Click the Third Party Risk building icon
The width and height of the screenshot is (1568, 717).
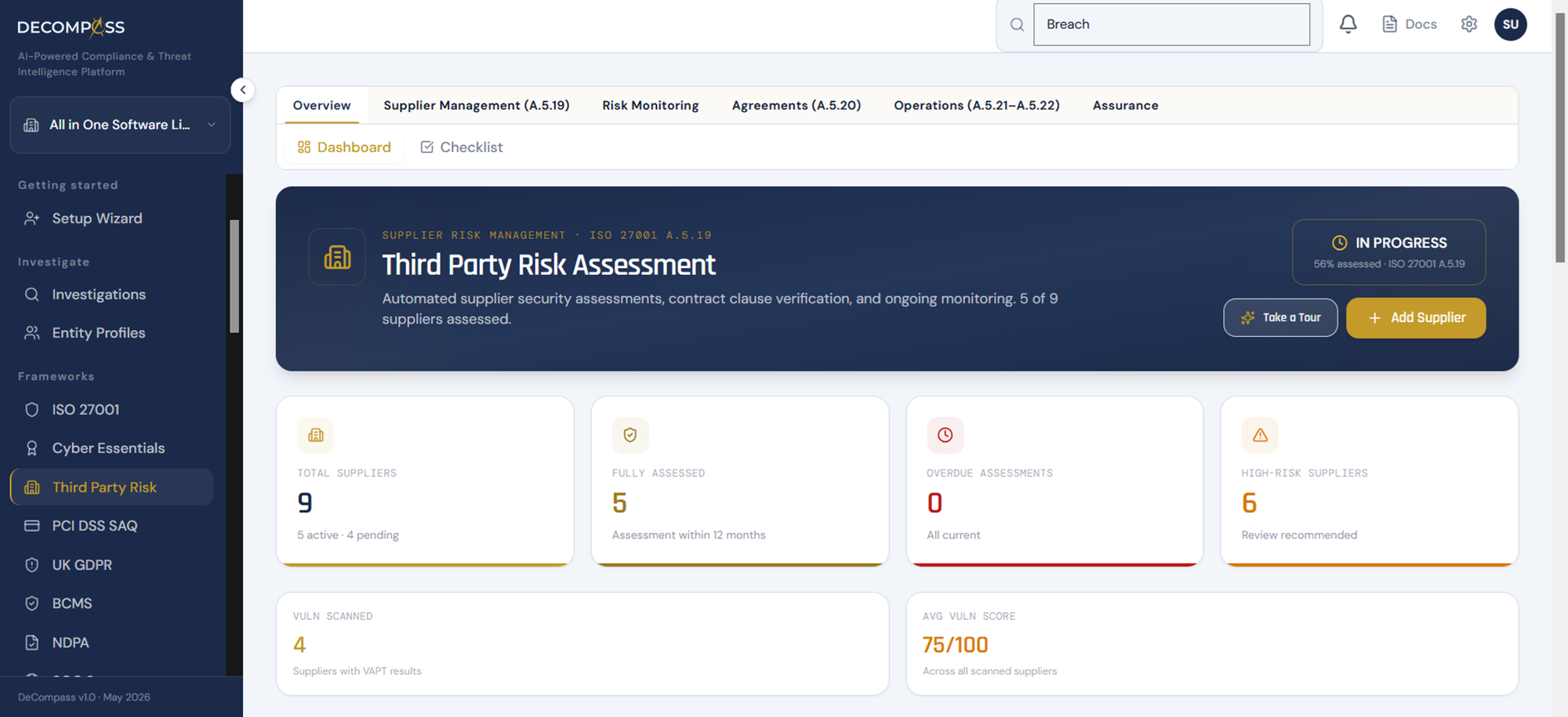click(32, 487)
